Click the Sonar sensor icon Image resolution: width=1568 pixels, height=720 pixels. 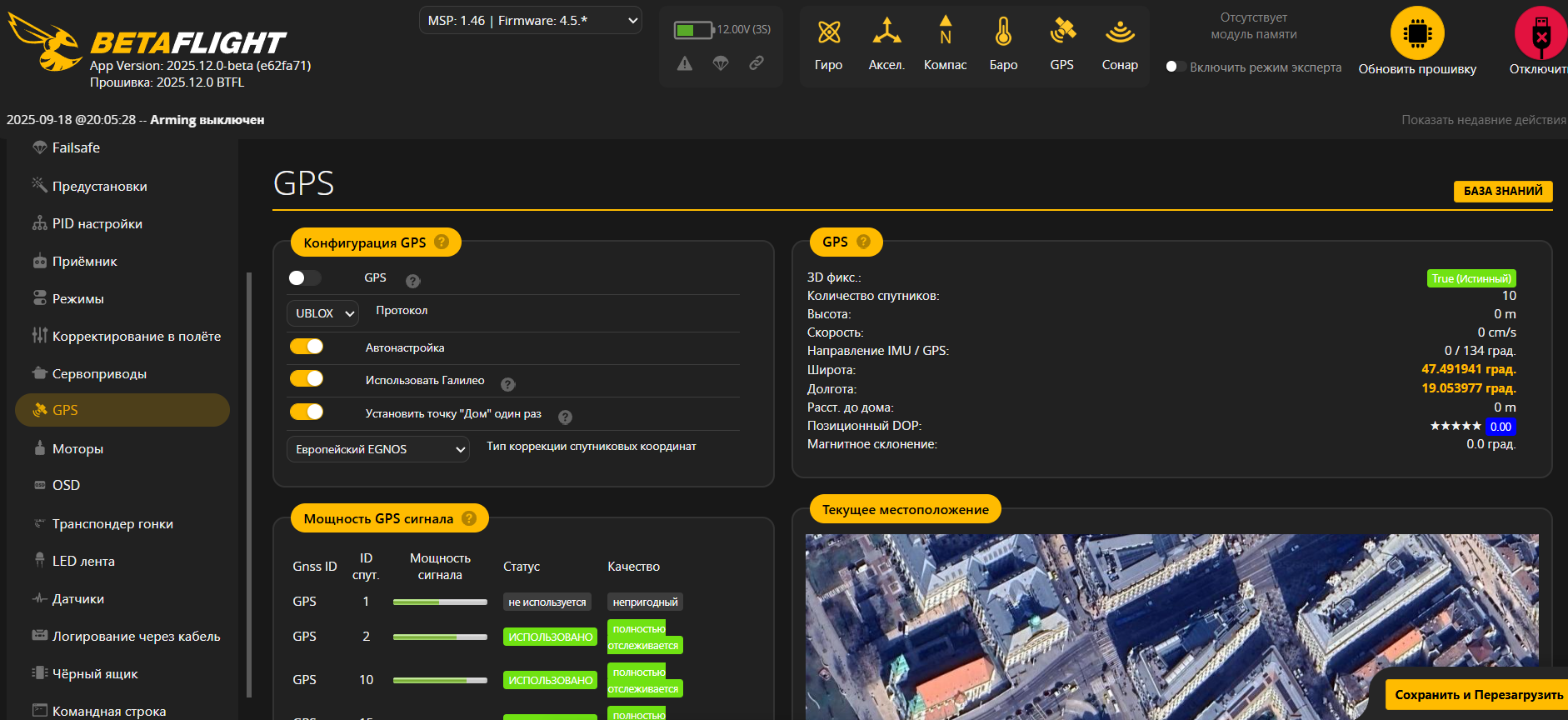pyautogui.click(x=1120, y=32)
